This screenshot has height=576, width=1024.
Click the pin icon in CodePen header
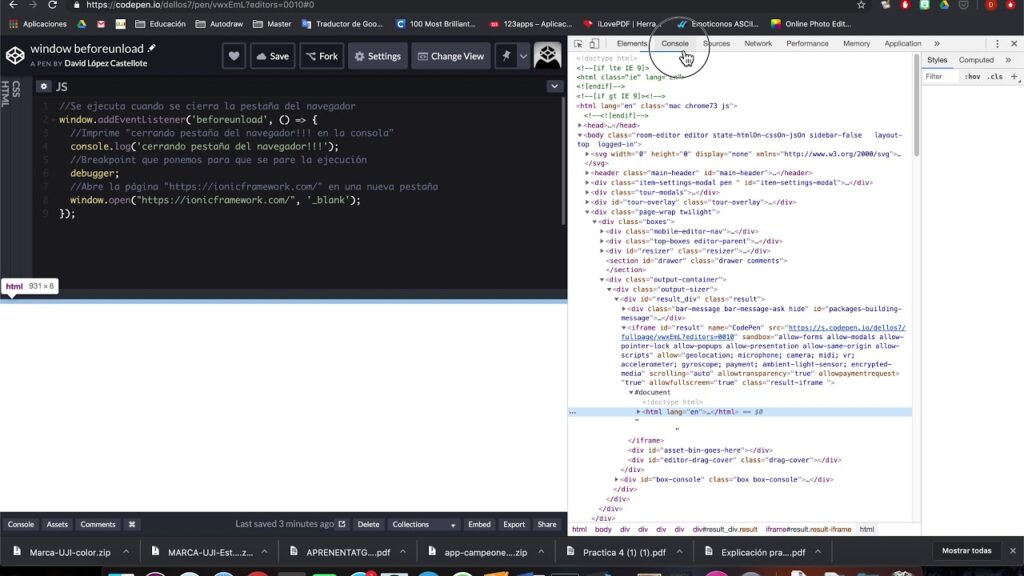506,56
